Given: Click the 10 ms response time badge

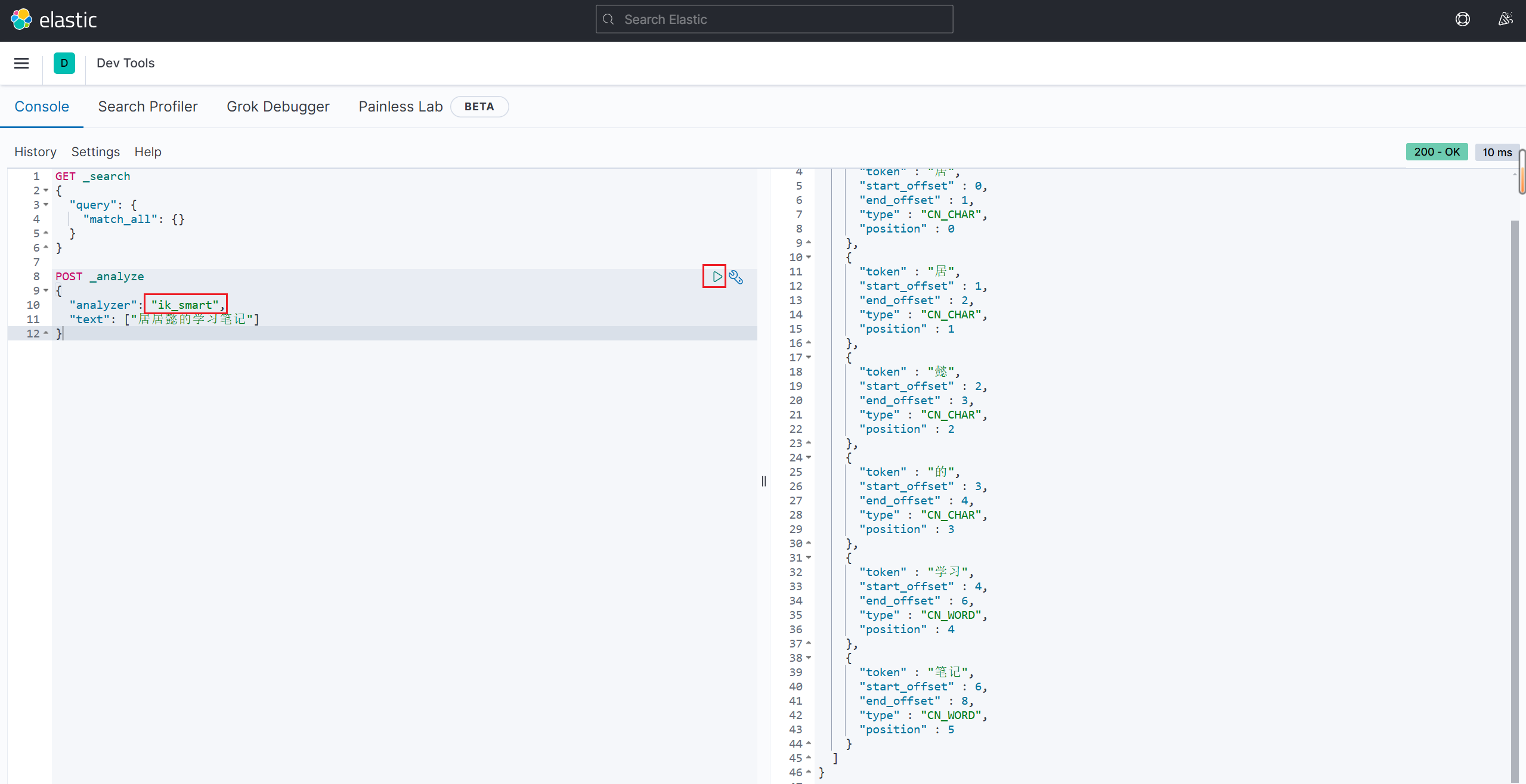Looking at the screenshot, I should point(1497,152).
